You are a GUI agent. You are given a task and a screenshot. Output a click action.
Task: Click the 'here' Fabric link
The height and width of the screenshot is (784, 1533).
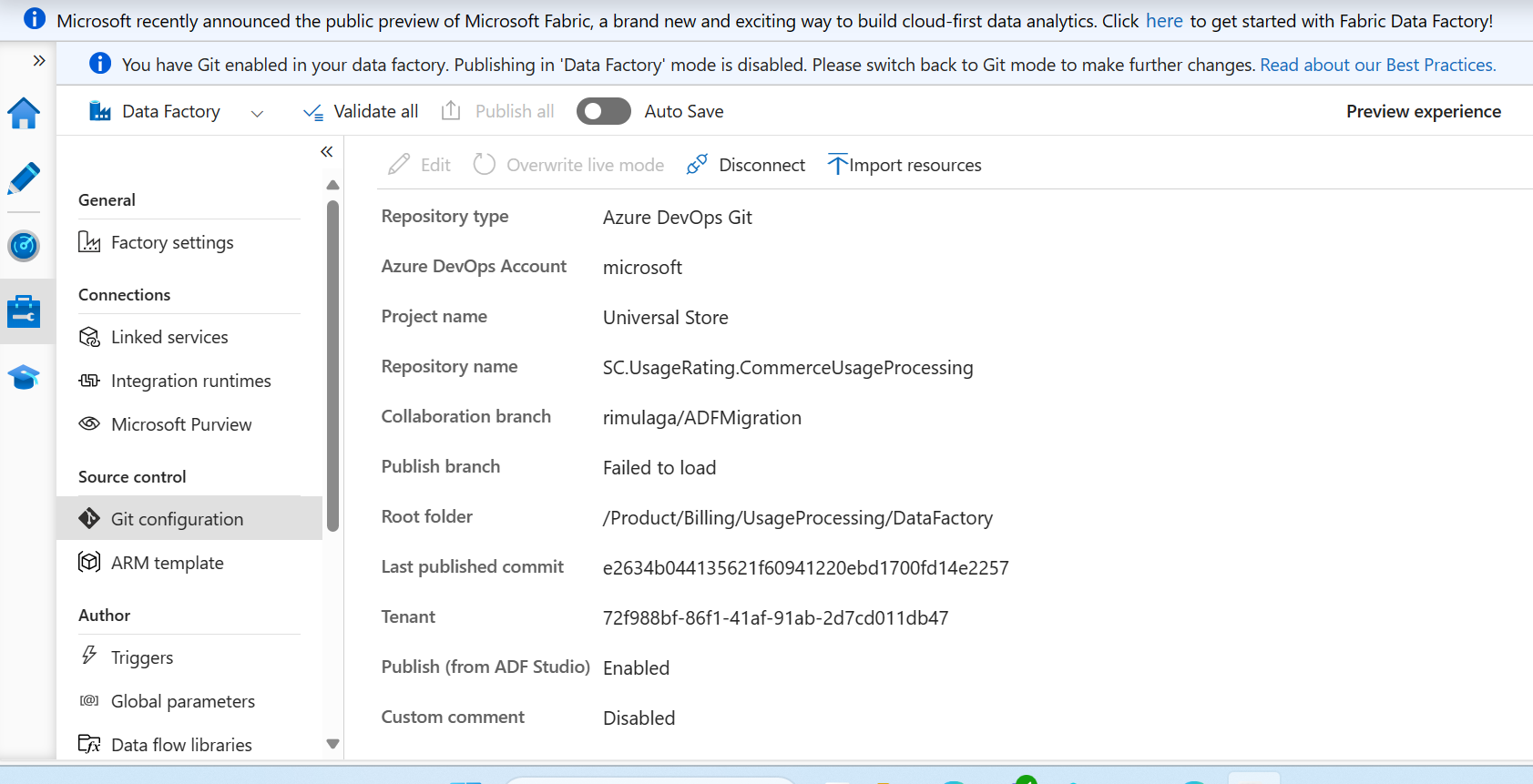pyautogui.click(x=1164, y=21)
